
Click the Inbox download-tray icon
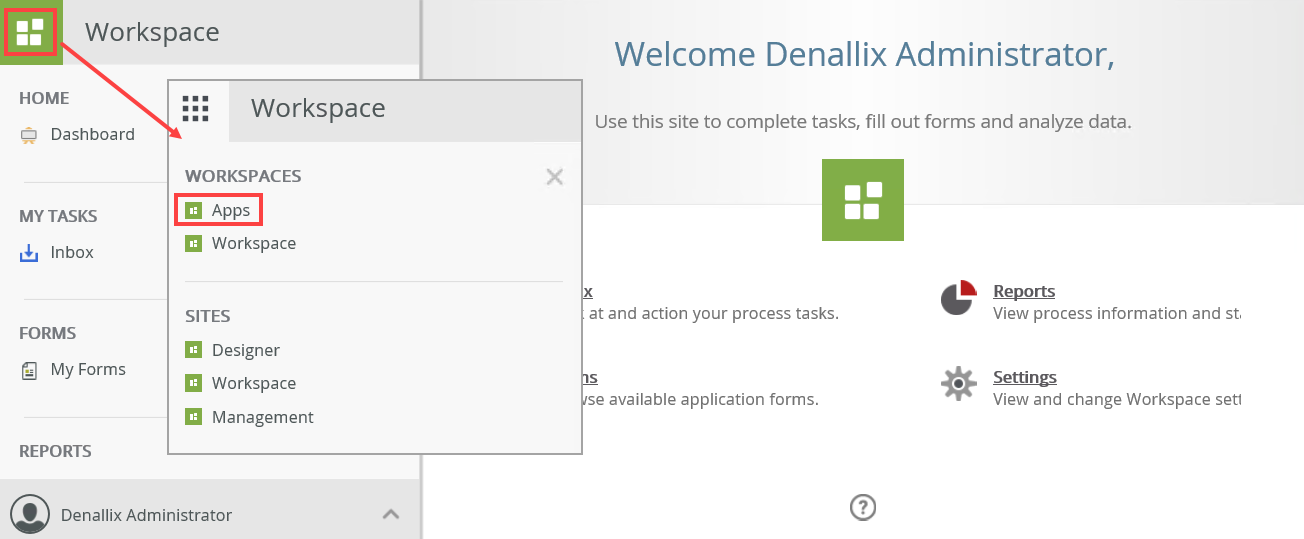(29, 253)
